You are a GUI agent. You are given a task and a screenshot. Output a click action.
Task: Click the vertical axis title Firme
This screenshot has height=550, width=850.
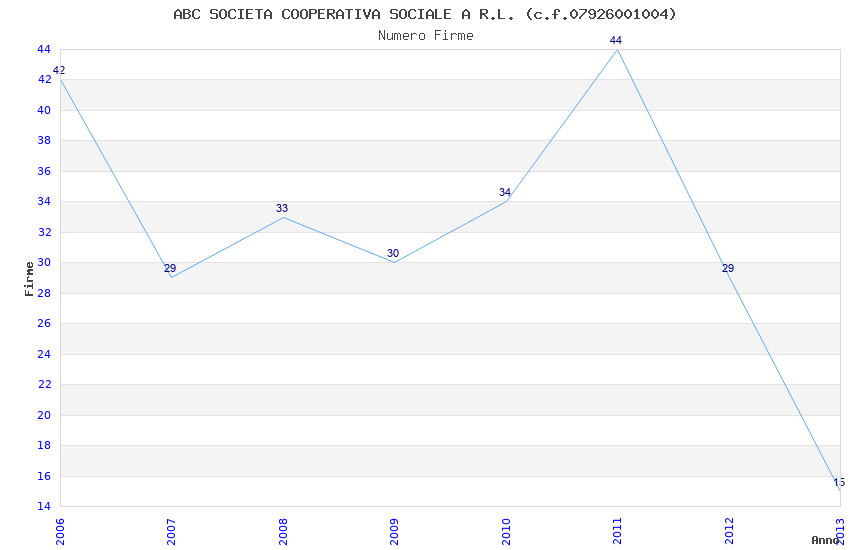tap(29, 279)
